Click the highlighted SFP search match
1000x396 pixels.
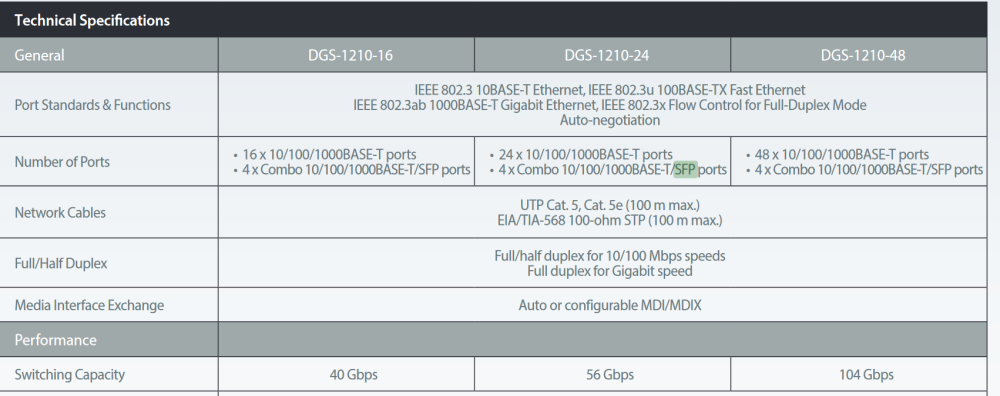click(686, 170)
